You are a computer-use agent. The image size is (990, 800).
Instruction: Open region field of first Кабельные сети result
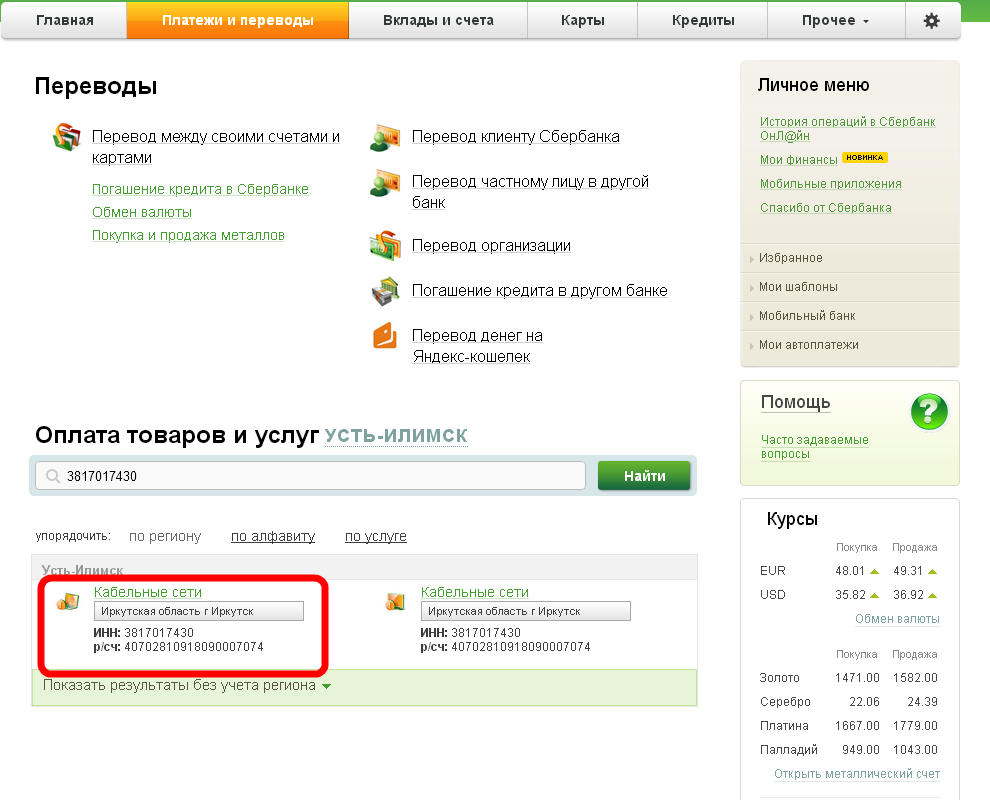tap(198, 611)
